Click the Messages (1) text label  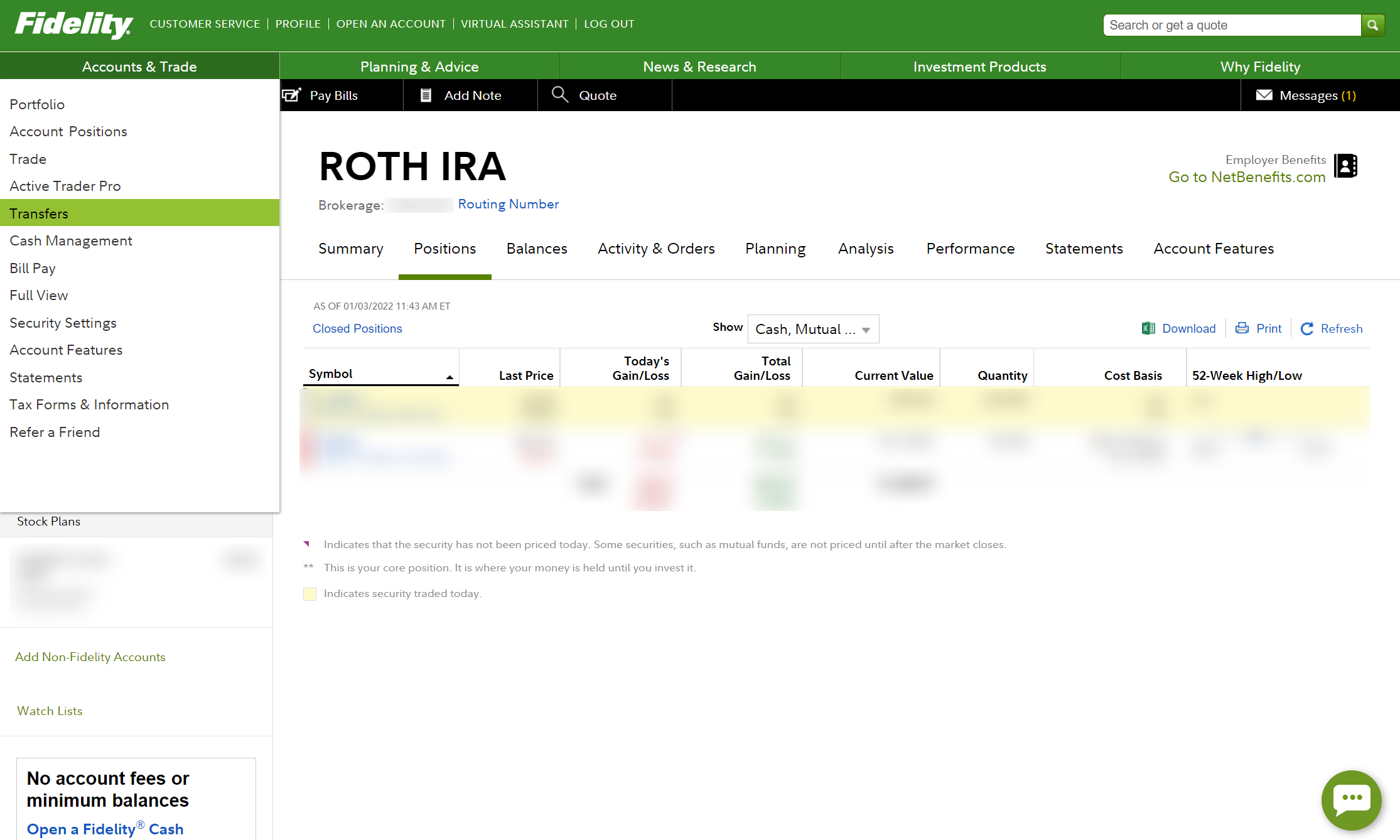(1318, 95)
